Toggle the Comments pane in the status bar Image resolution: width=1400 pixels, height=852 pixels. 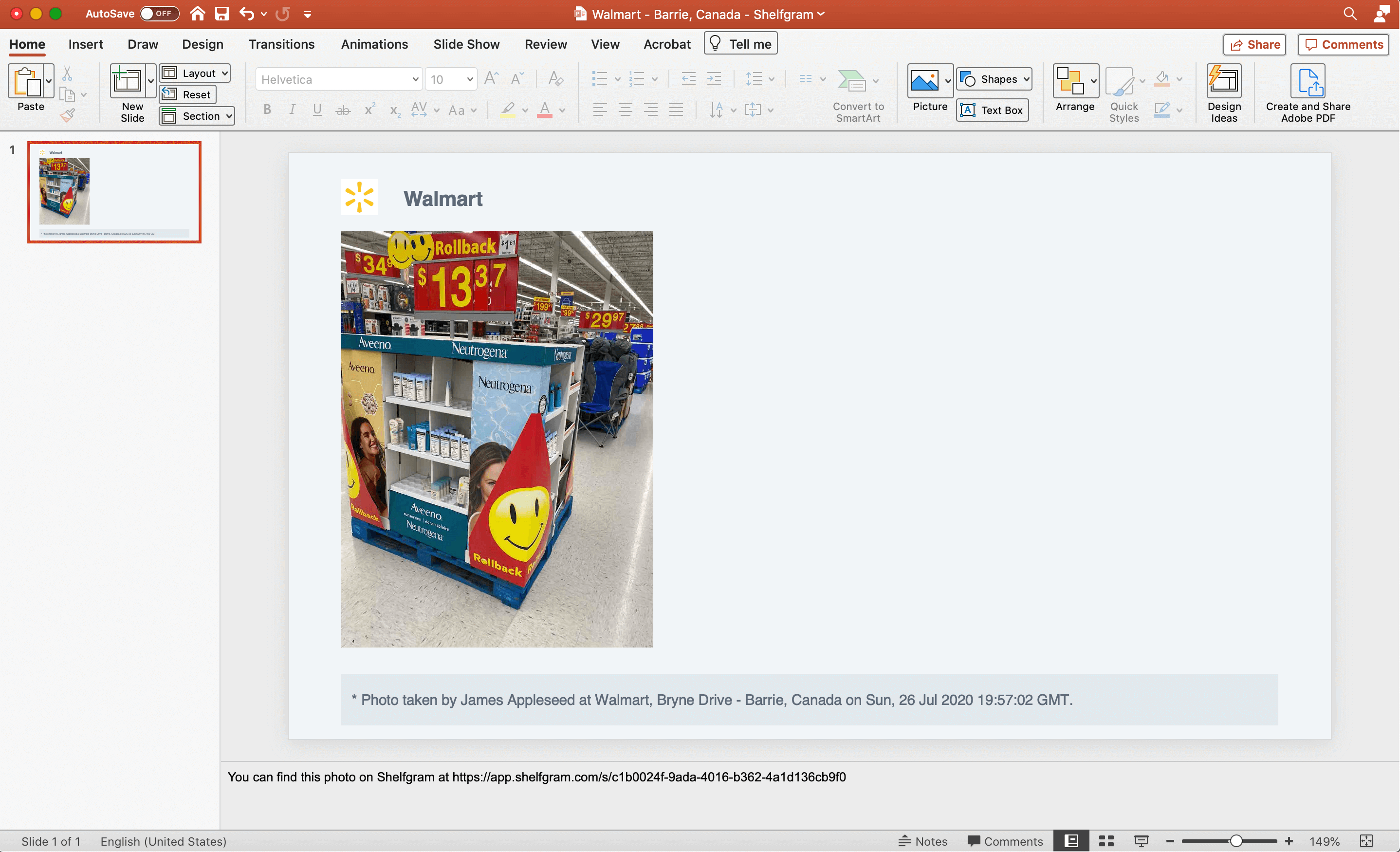(1005, 841)
